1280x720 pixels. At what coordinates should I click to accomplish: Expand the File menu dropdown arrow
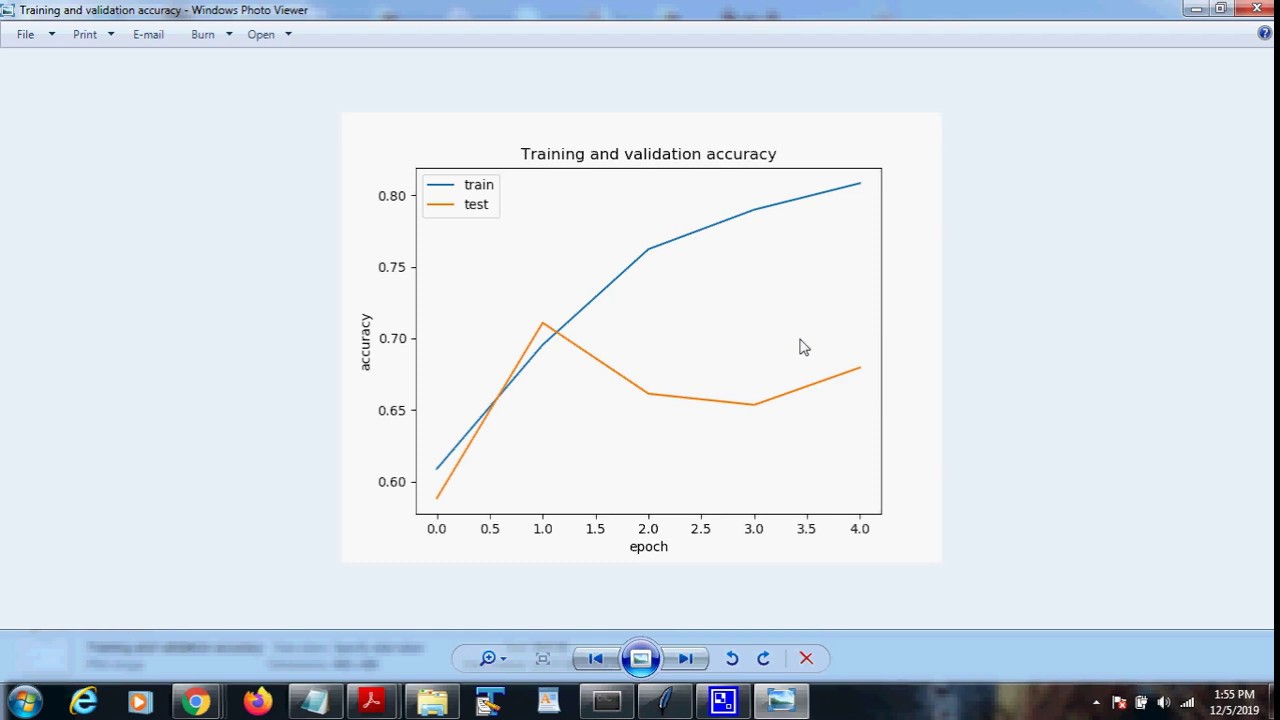[x=51, y=34]
